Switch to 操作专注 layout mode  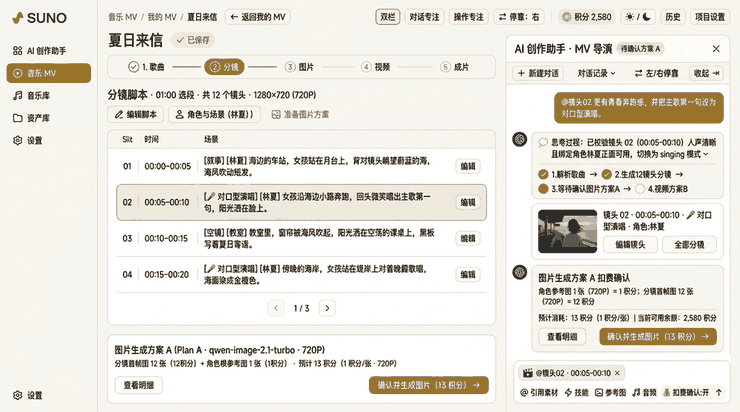click(468, 17)
